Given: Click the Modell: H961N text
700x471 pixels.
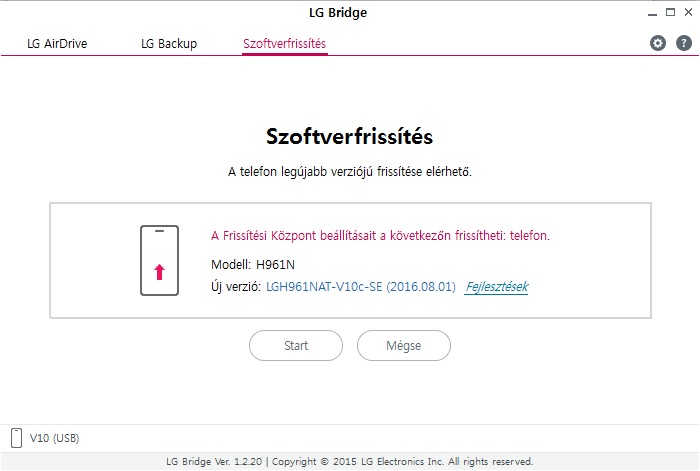Looking at the screenshot, I should coord(253,265).
